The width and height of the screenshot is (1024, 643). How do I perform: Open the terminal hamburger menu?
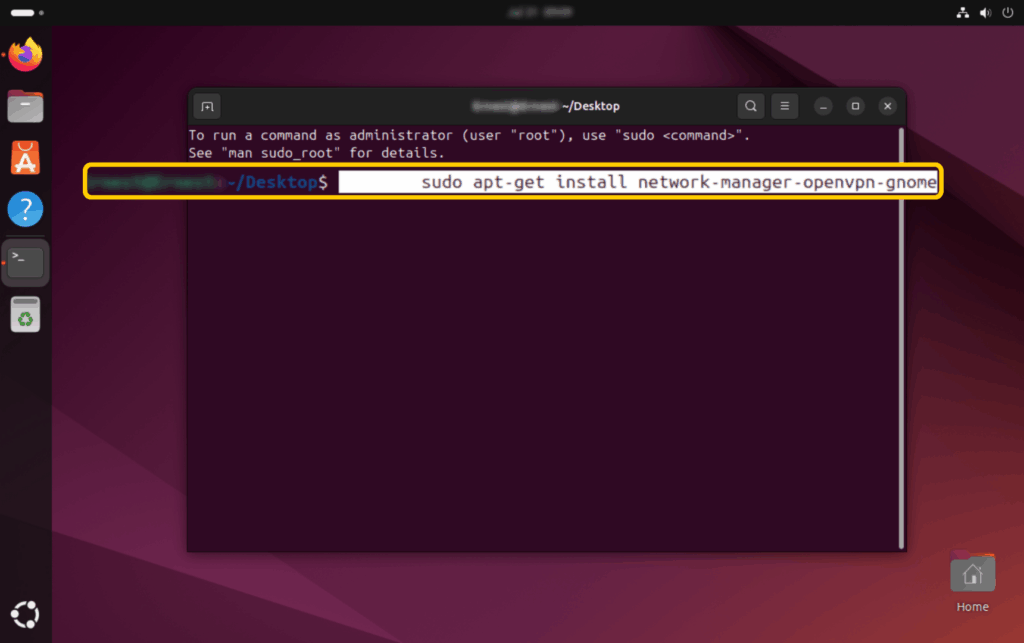point(785,106)
